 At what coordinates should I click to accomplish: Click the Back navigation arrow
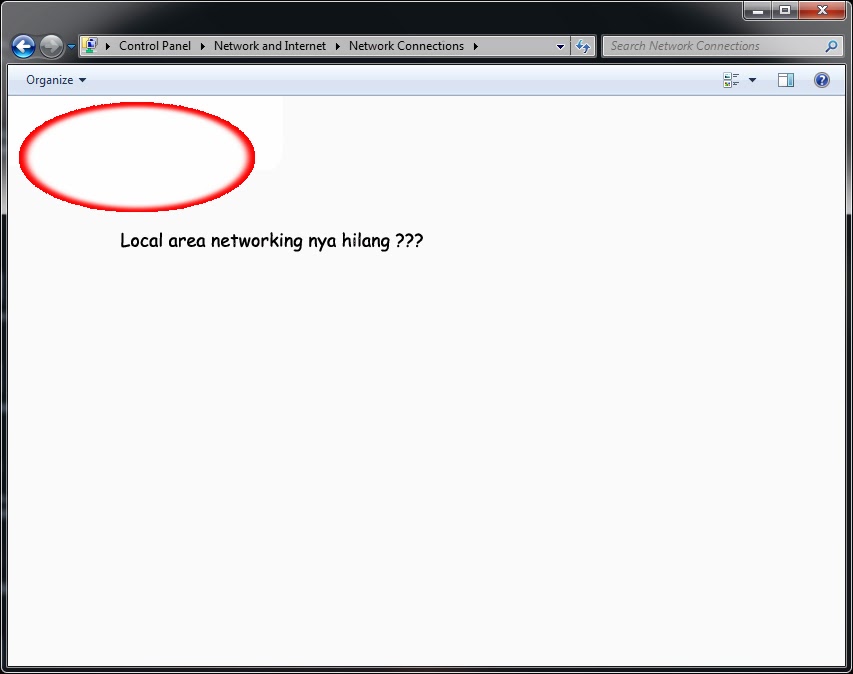(x=22, y=46)
